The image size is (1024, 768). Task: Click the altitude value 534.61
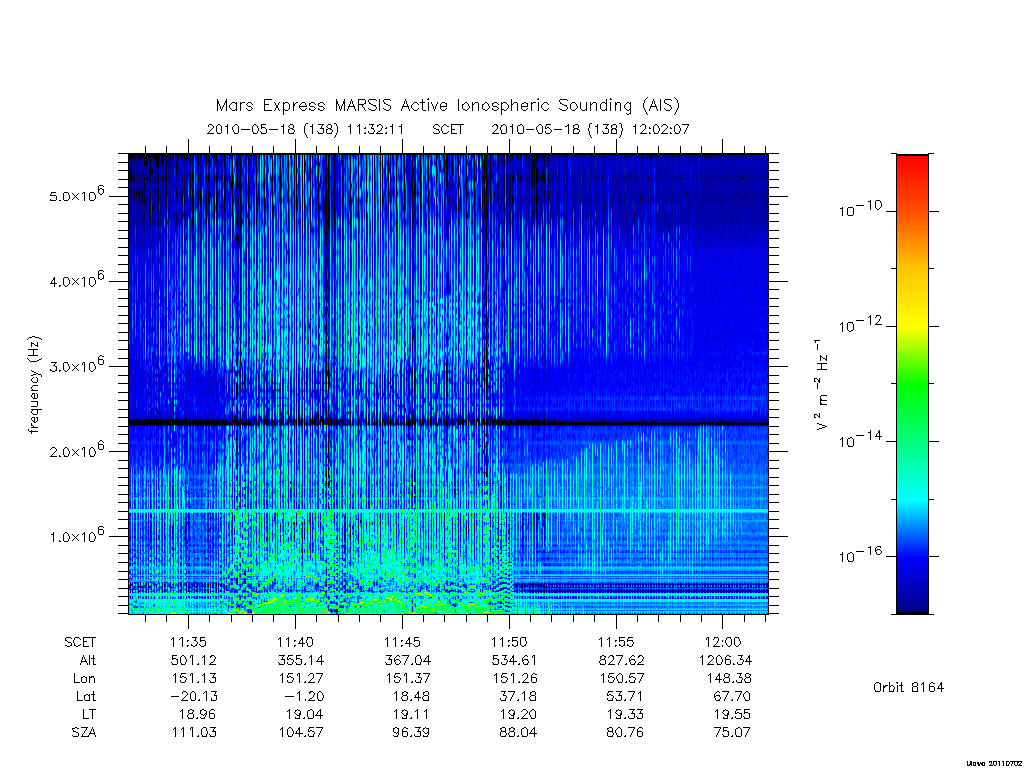[514, 660]
